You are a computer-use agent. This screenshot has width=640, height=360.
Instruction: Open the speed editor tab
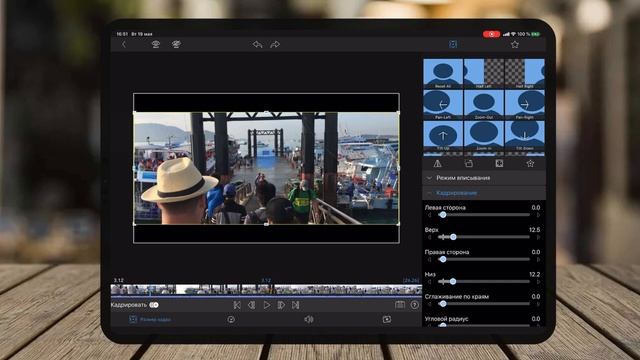pos(231,320)
